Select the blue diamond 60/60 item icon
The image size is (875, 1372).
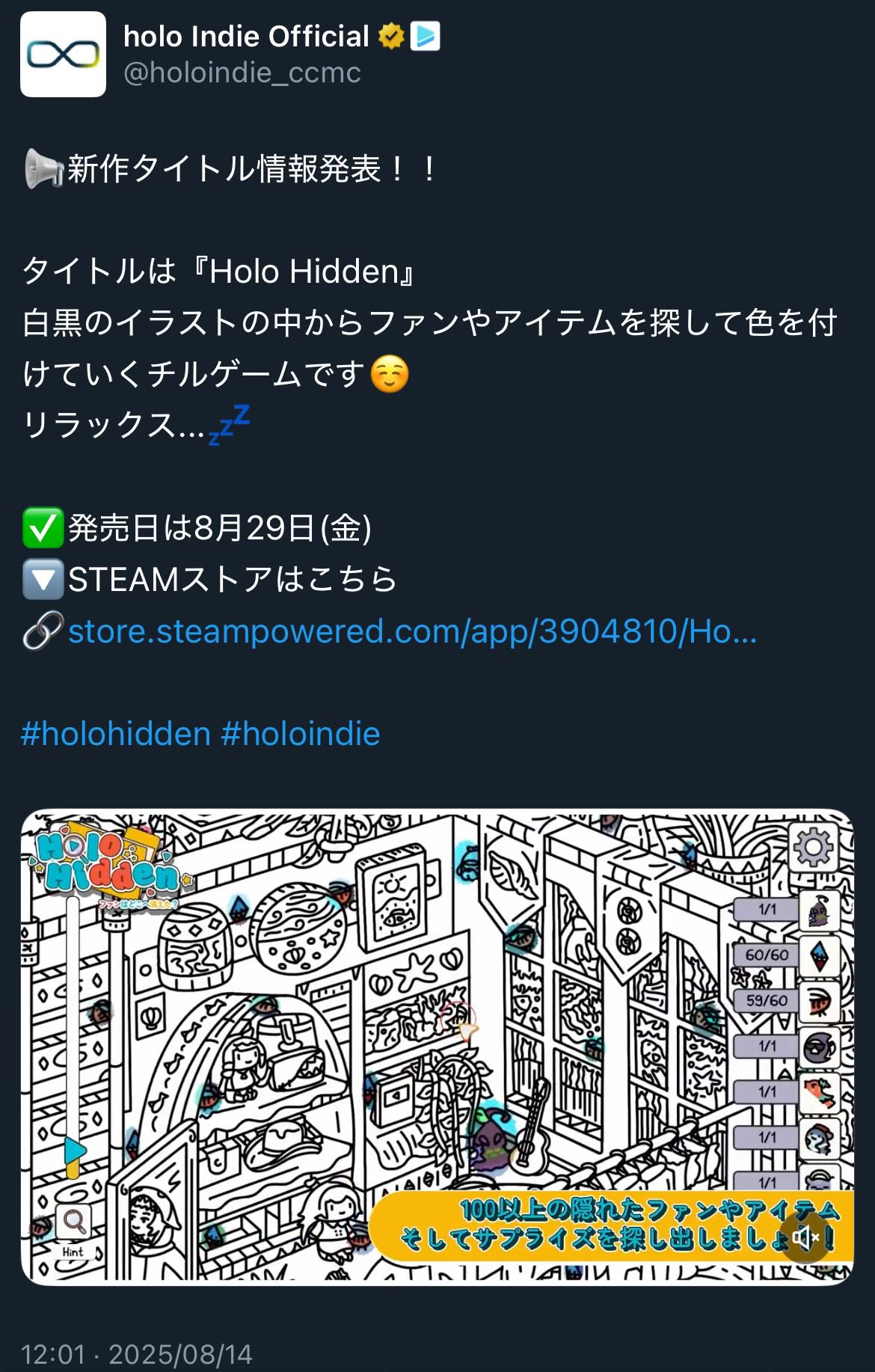pyautogui.click(x=820, y=955)
